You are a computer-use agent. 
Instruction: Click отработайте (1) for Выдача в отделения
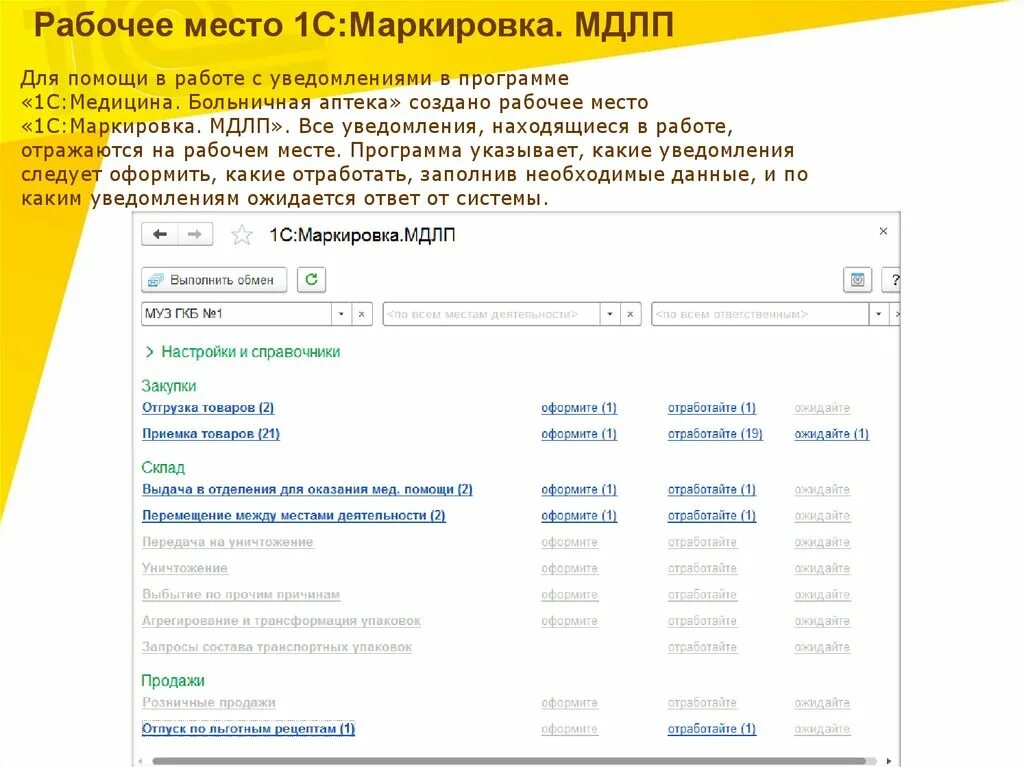click(711, 489)
